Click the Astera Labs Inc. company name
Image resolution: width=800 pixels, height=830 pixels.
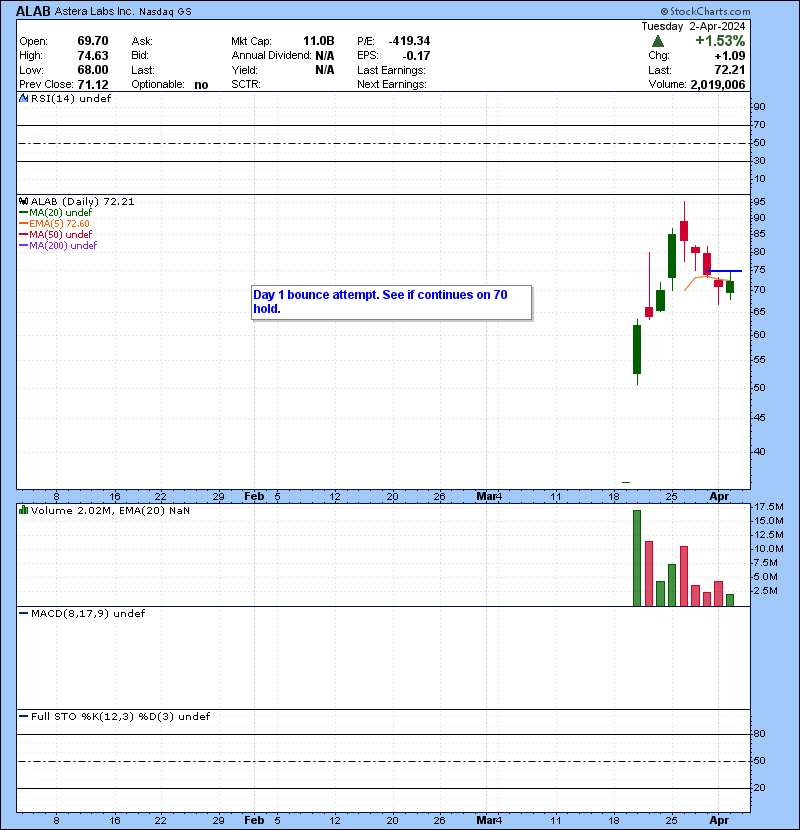pos(94,11)
